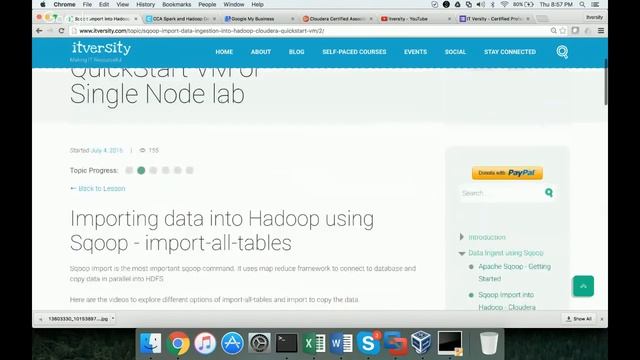Open Skype from the Dock
Image resolution: width=640 pixels, height=360 pixels.
point(368,343)
